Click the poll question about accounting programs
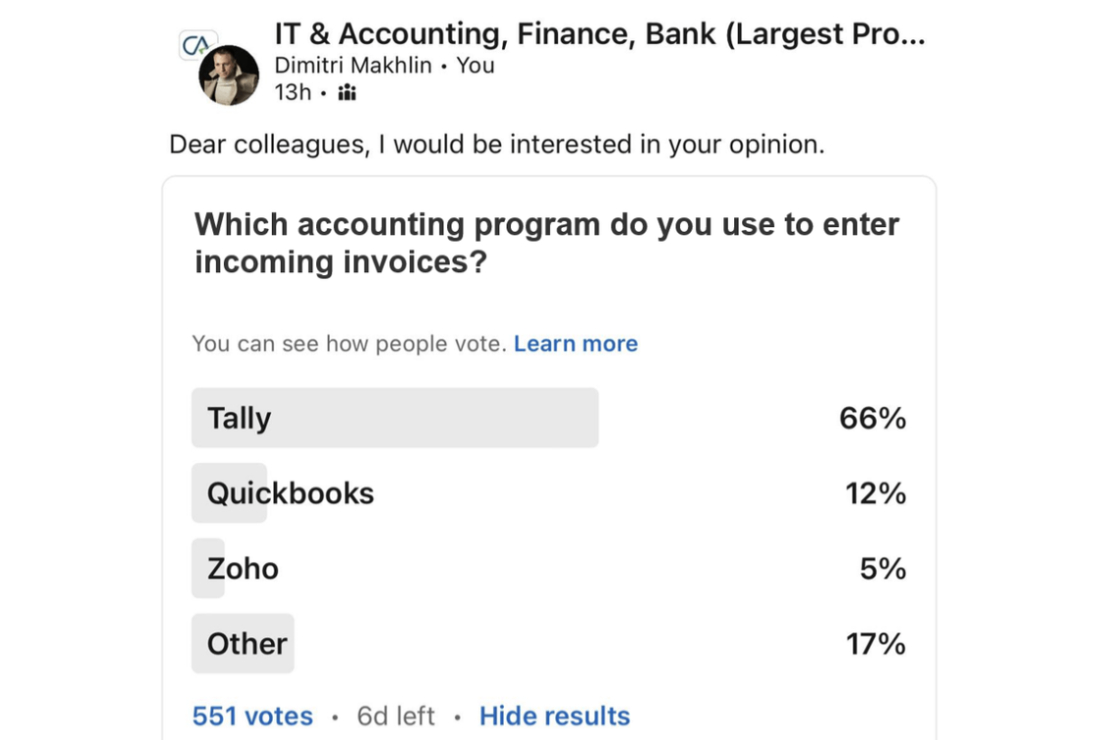 (x=546, y=242)
